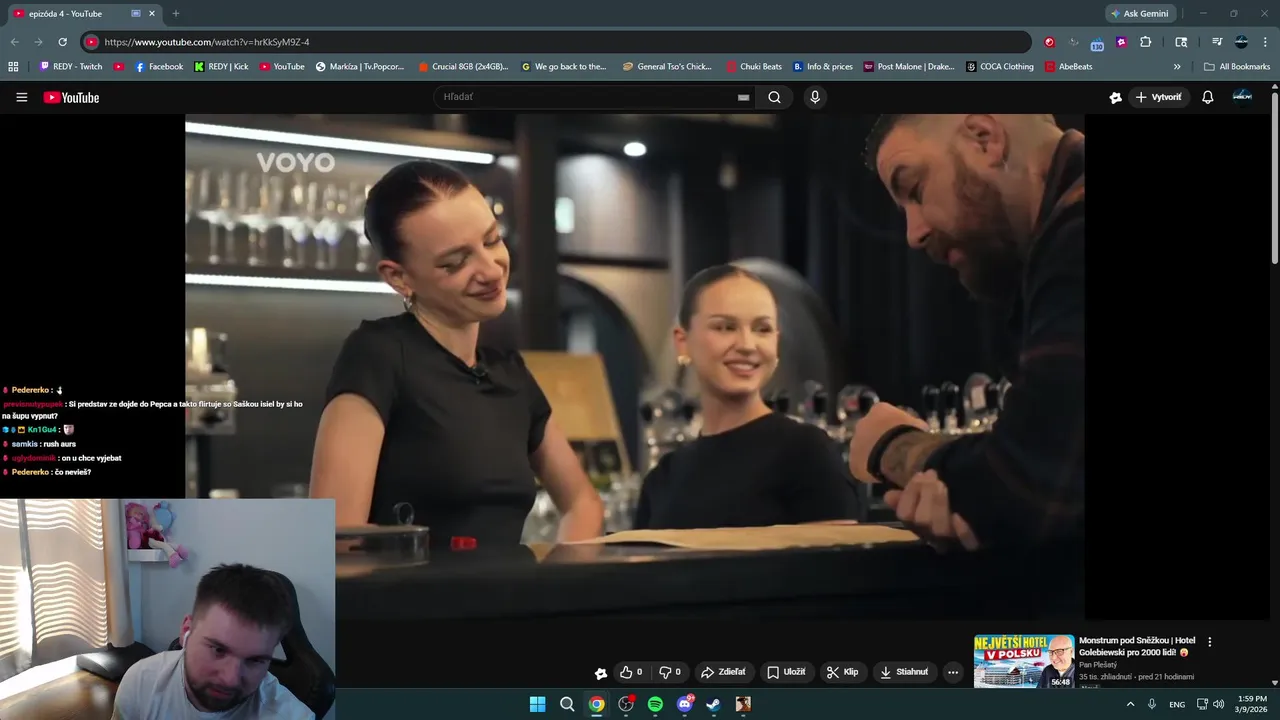Open Steam from the taskbar
Image resolution: width=1280 pixels, height=720 pixels.
click(713, 704)
